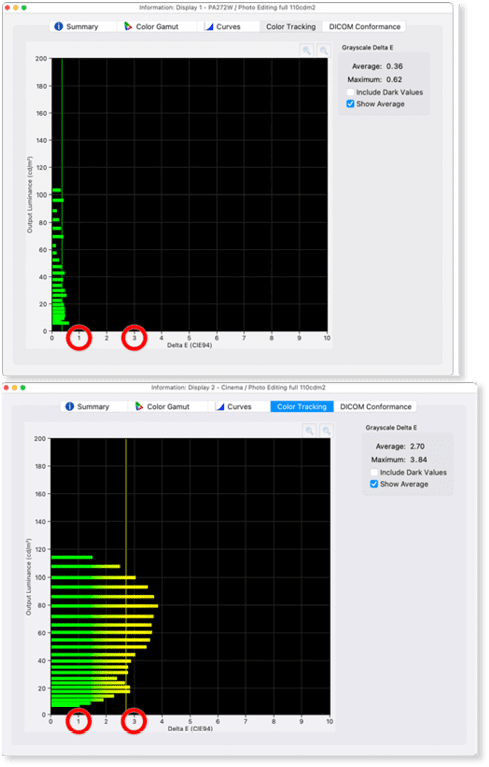This screenshot has width=489, height=767.
Task: Click zoom in magnifier in top chart
Action: click(307, 50)
